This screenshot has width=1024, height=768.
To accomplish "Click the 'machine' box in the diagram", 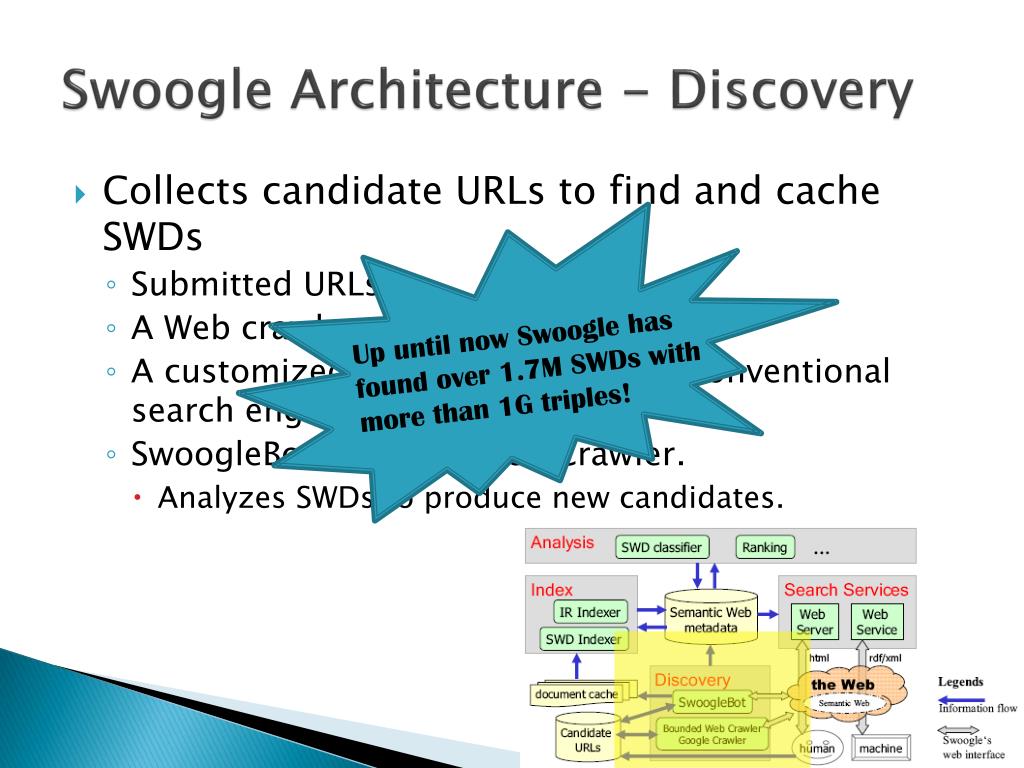I will click(881, 748).
